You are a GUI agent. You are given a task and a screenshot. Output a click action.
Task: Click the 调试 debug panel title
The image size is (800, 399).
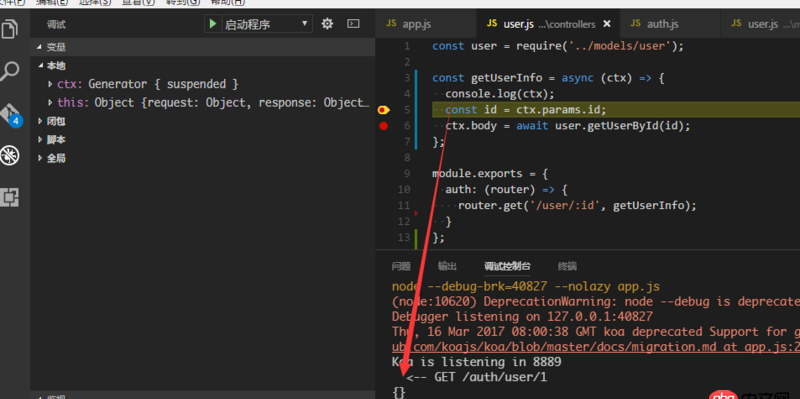click(x=56, y=24)
